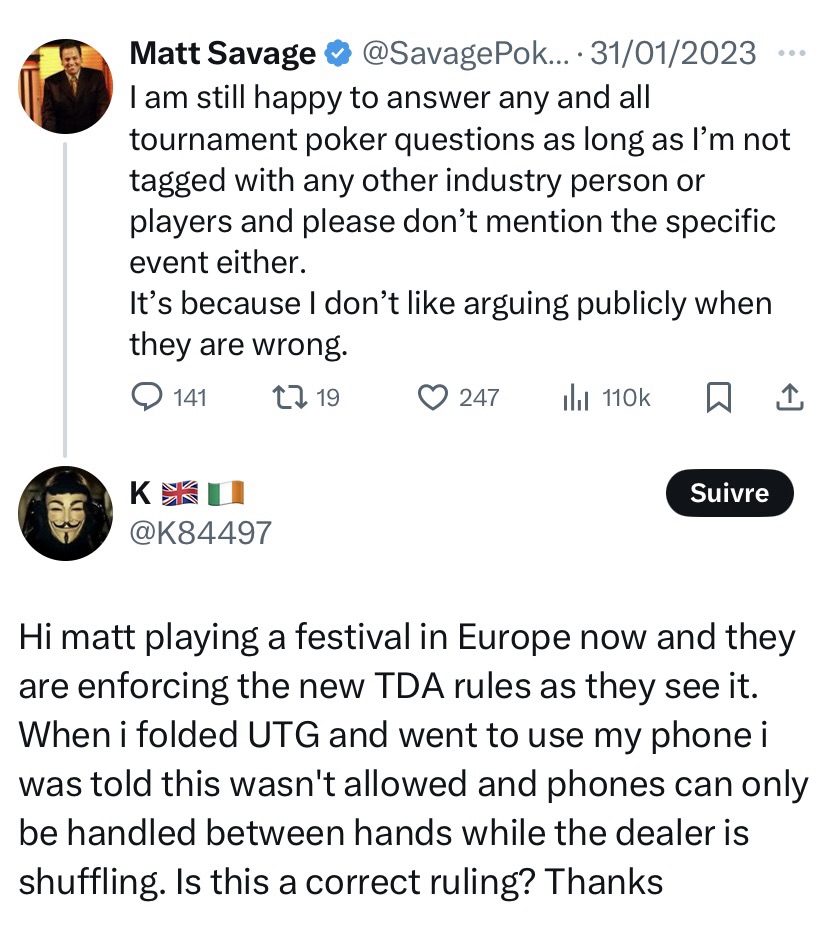The height and width of the screenshot is (942, 825).
Task: Tap the 247 likes count
Action: coord(479,398)
